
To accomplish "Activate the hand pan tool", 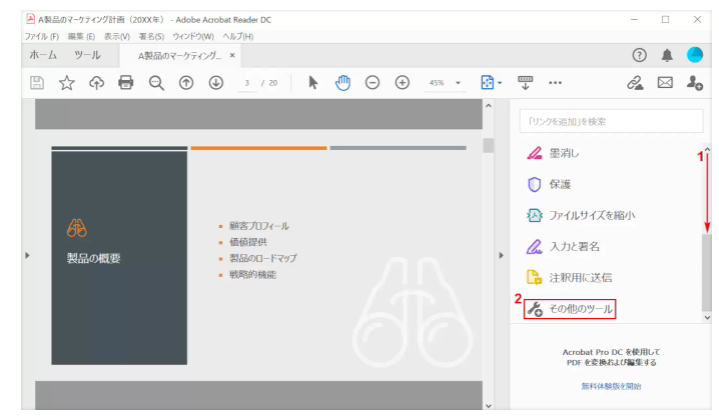I will 343,83.
